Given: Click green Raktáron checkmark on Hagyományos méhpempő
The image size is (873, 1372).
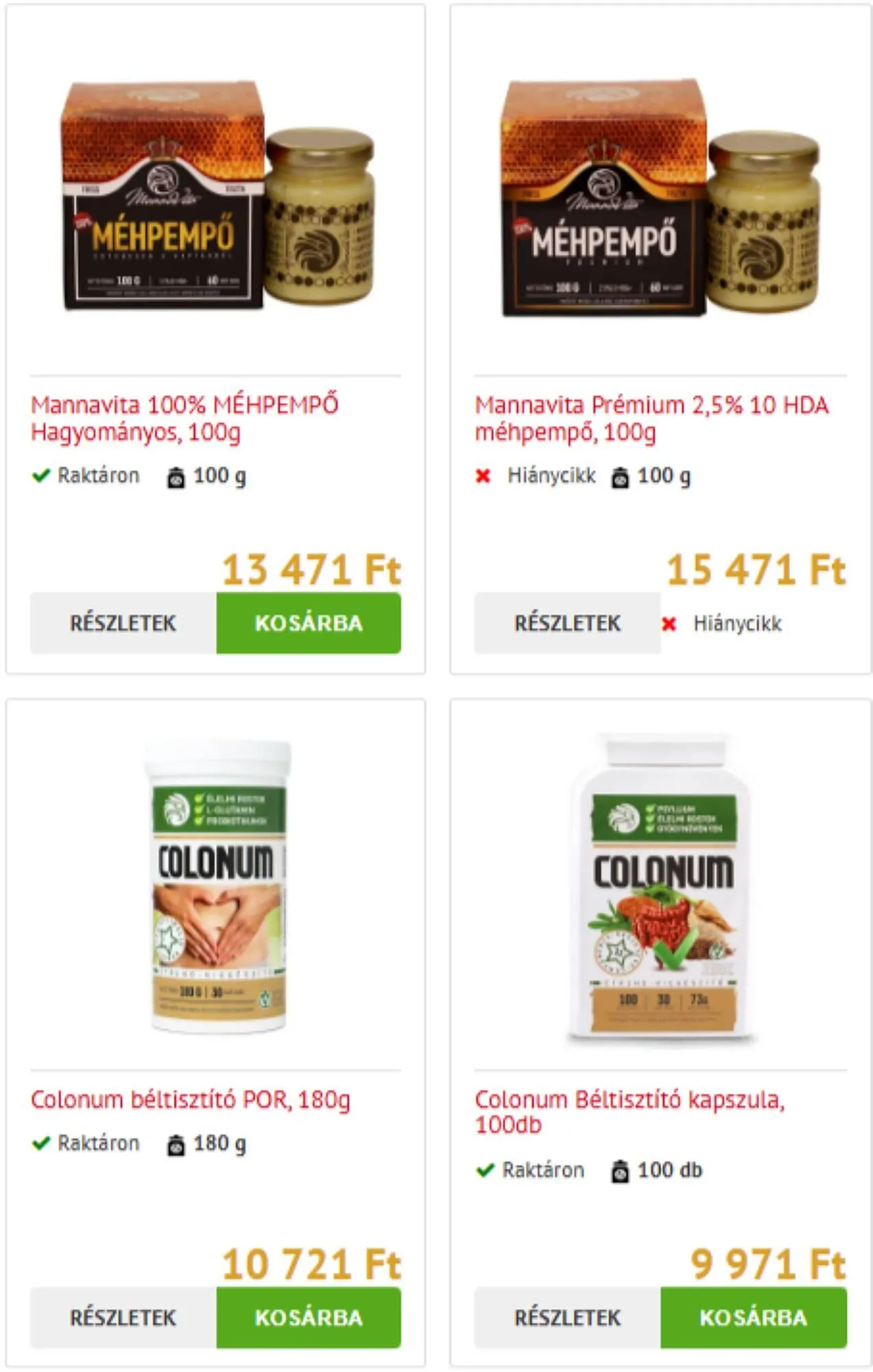Looking at the screenshot, I should (x=41, y=475).
